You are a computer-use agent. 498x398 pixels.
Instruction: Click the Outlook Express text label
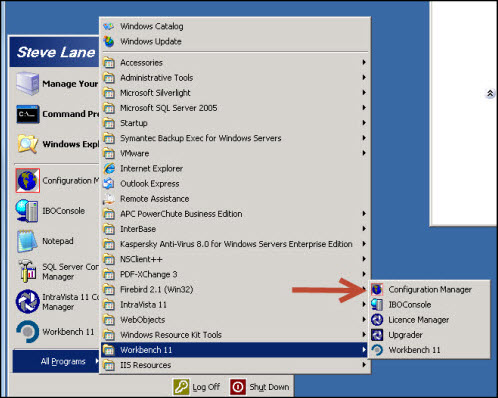pyautogui.click(x=150, y=183)
